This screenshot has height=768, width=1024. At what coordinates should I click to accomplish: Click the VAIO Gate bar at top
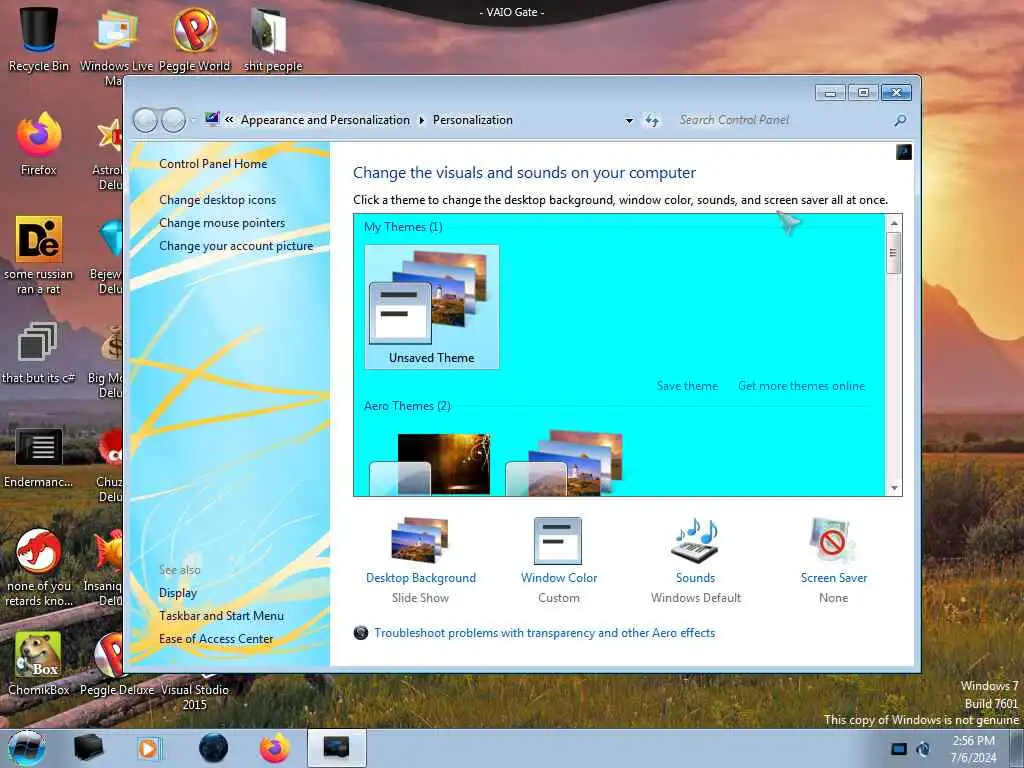point(512,12)
